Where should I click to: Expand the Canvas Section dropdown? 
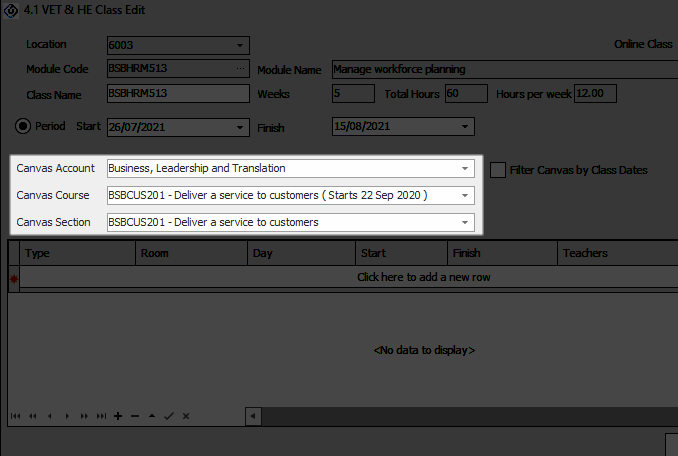pos(465,222)
